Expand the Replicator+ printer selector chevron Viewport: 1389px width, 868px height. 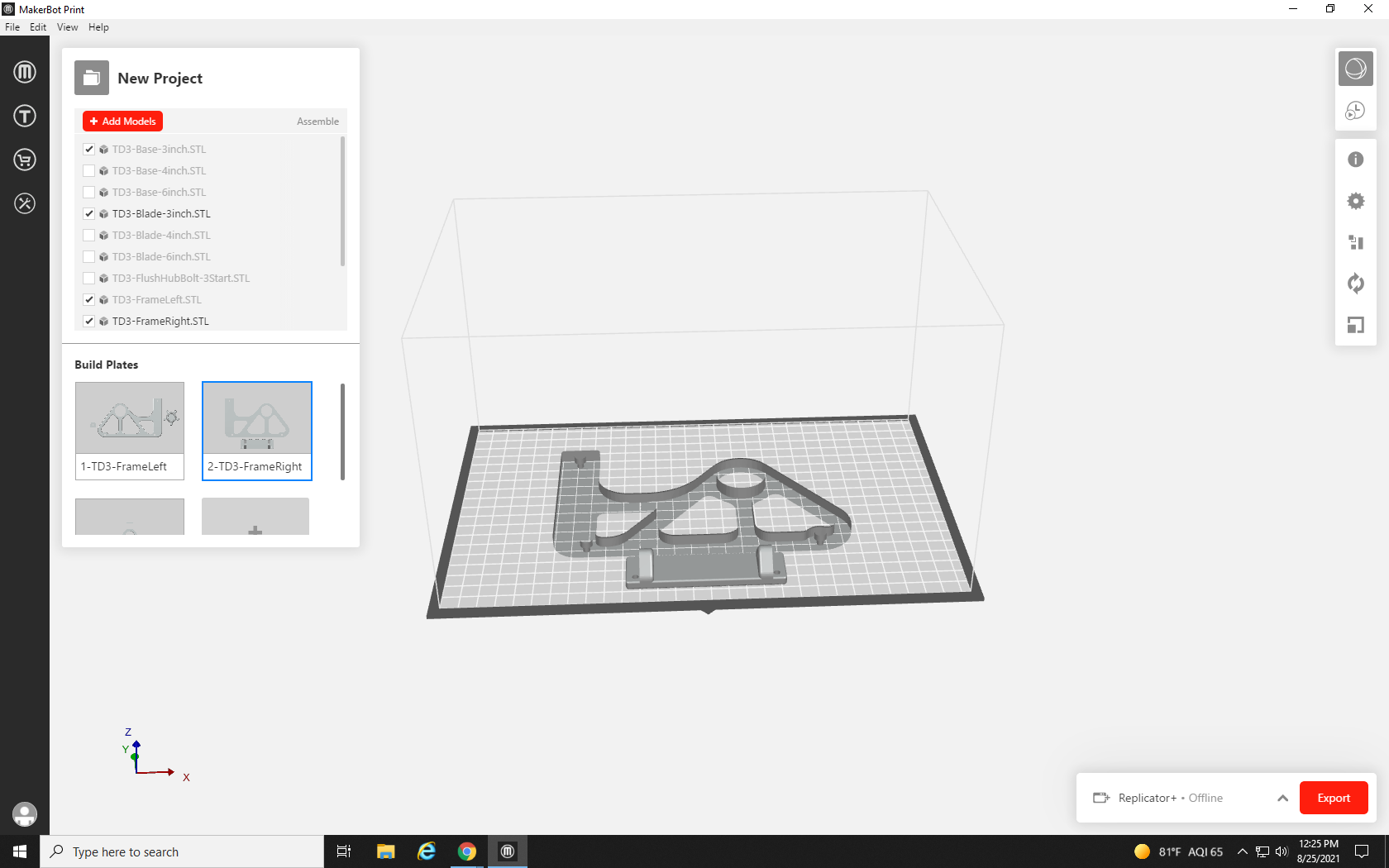point(1282,798)
